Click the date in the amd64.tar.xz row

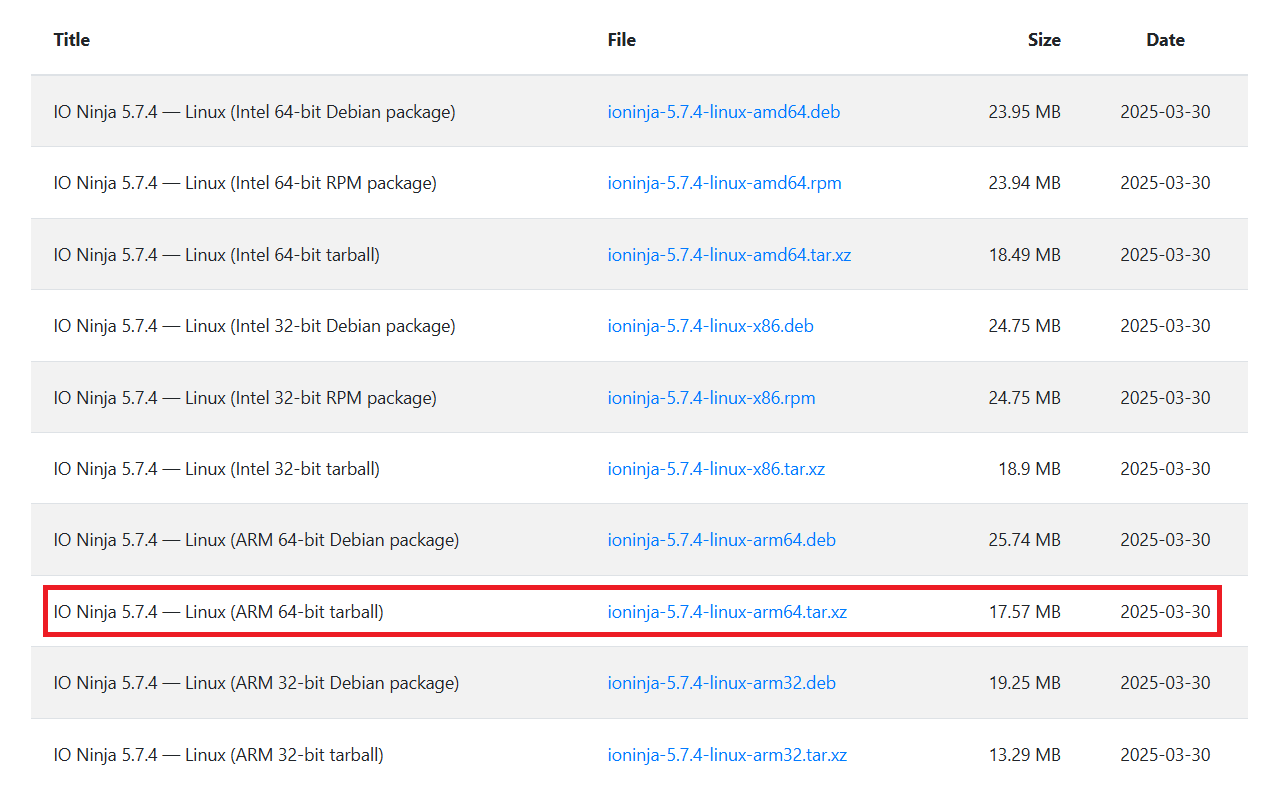1165,255
